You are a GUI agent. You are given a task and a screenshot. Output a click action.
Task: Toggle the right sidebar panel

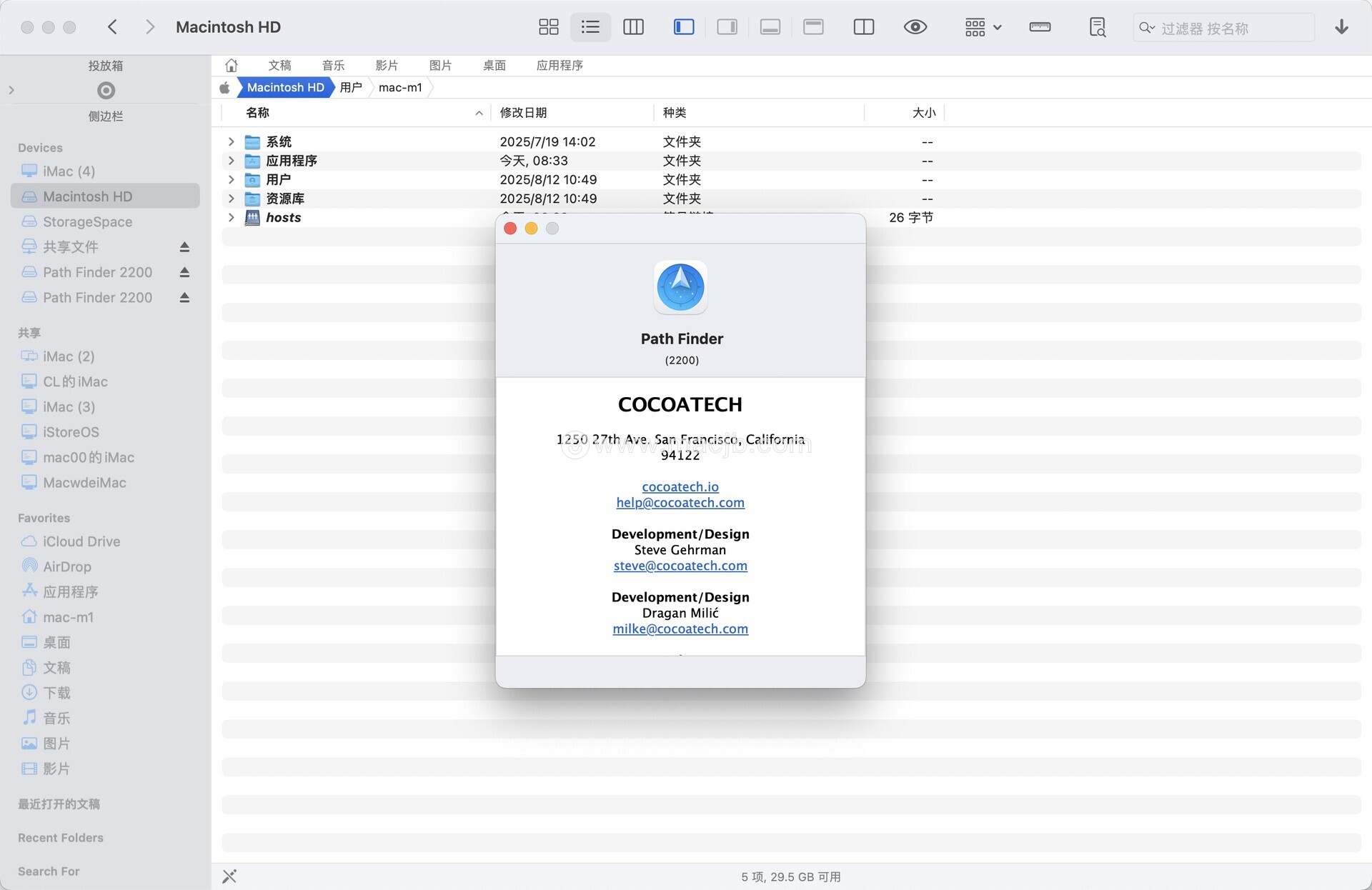(x=727, y=27)
